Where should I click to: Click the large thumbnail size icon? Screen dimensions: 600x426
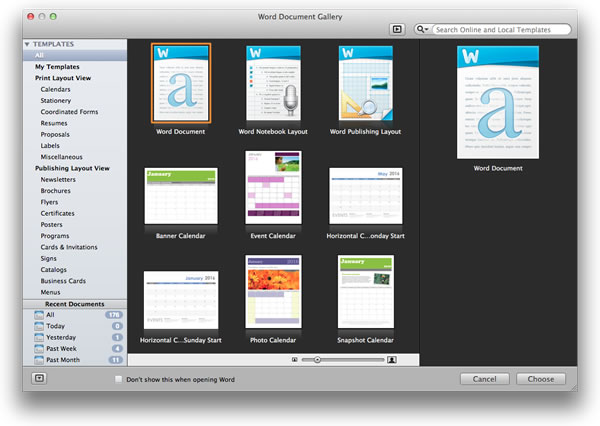pyautogui.click(x=392, y=360)
